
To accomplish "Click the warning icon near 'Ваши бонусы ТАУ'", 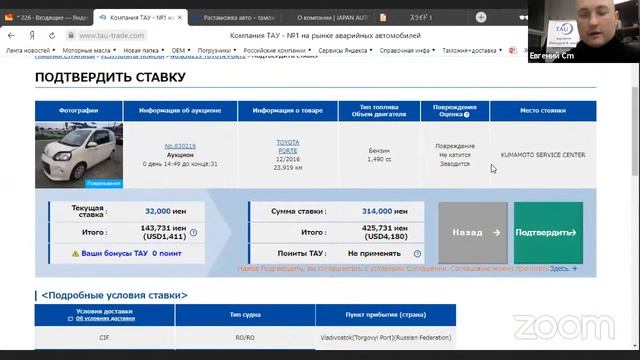I will 76,253.
